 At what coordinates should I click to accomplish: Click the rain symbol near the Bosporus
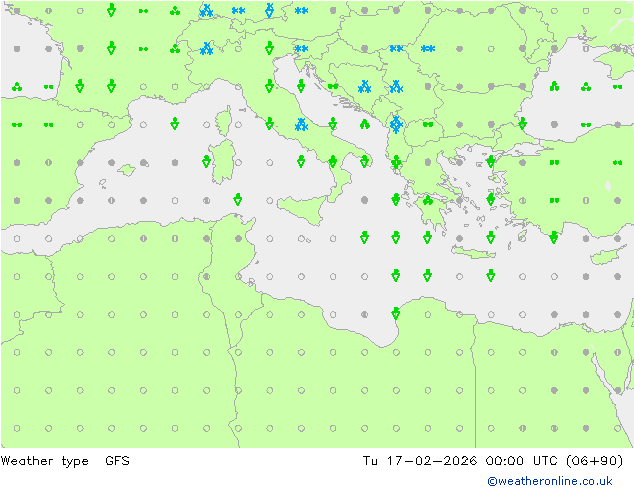click(x=522, y=123)
